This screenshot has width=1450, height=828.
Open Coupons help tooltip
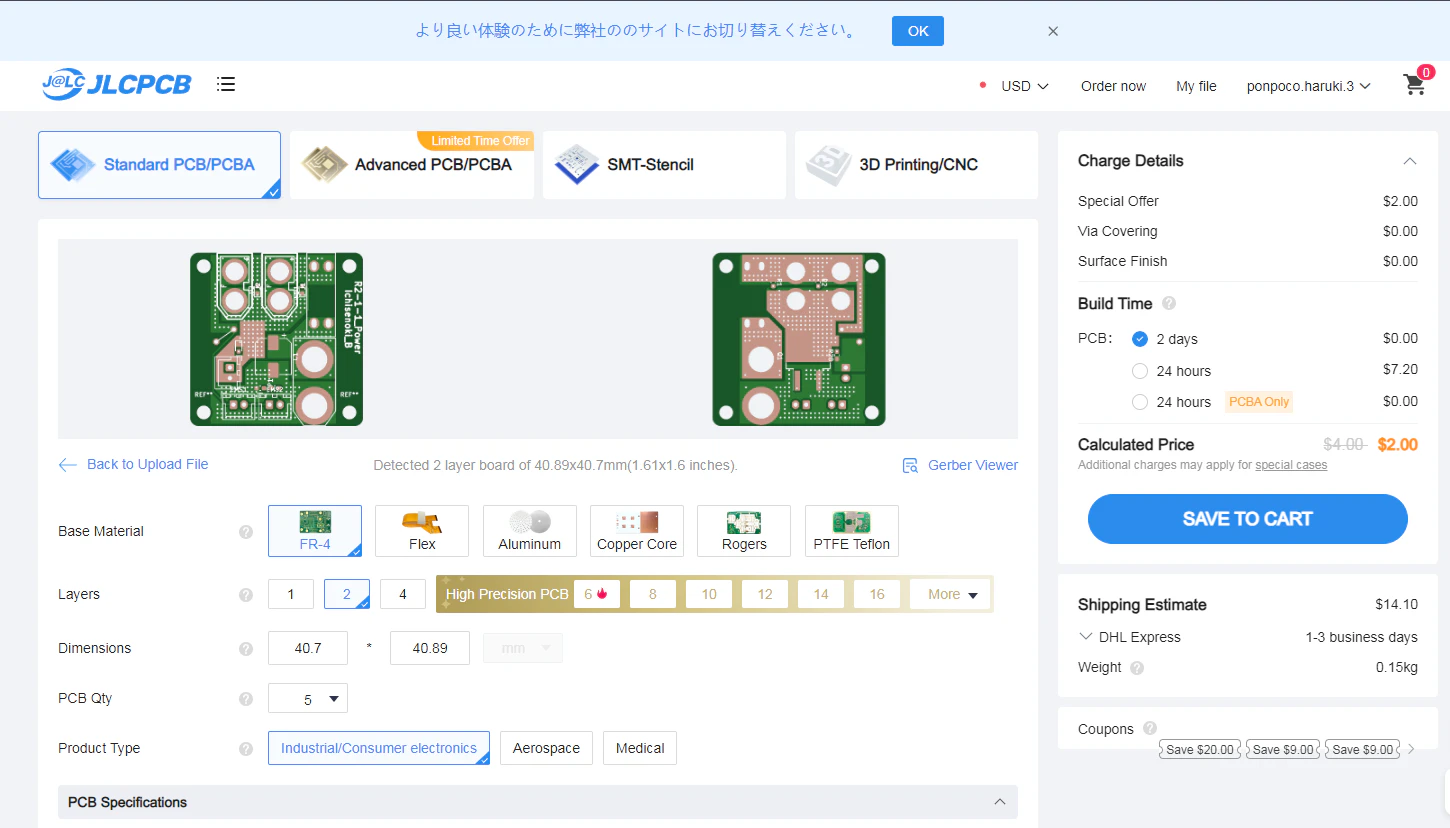tap(1150, 729)
